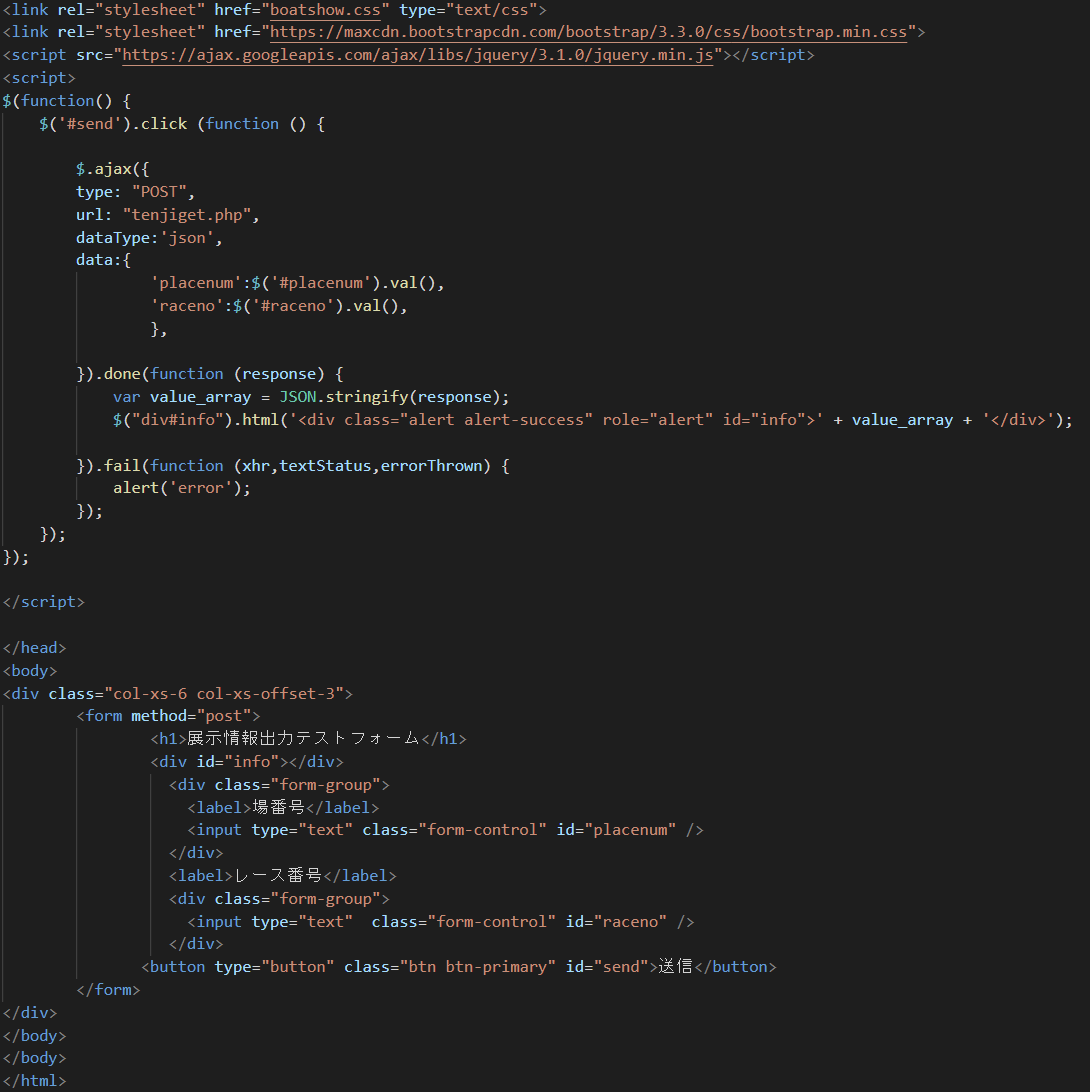Viewport: 1090px width, 1092px height.
Task: Click the h1 text 展示情報出力テストフォーム
Action: coord(304,738)
